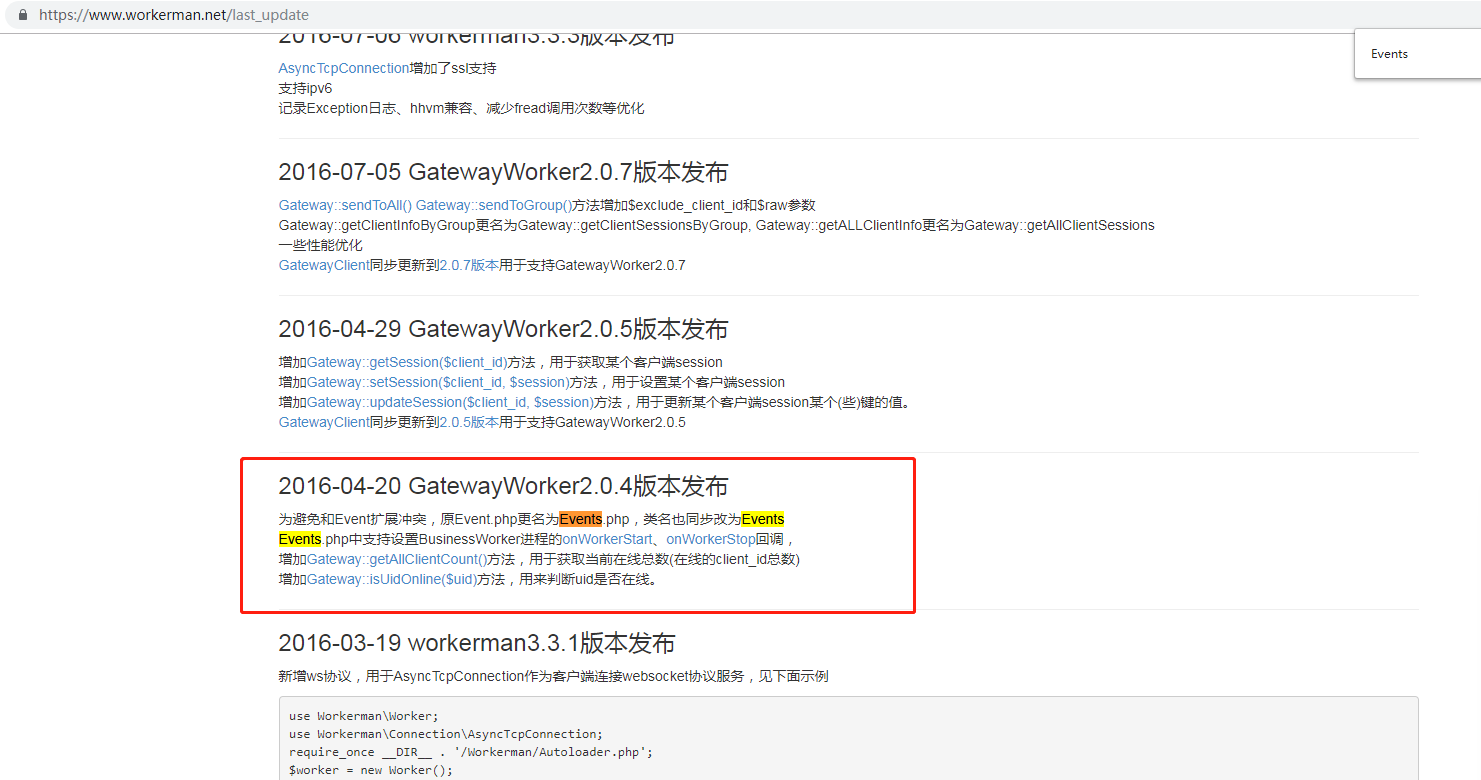This screenshot has height=780, width=1481.
Task: Focus the find box containing Events
Action: coord(1417,54)
